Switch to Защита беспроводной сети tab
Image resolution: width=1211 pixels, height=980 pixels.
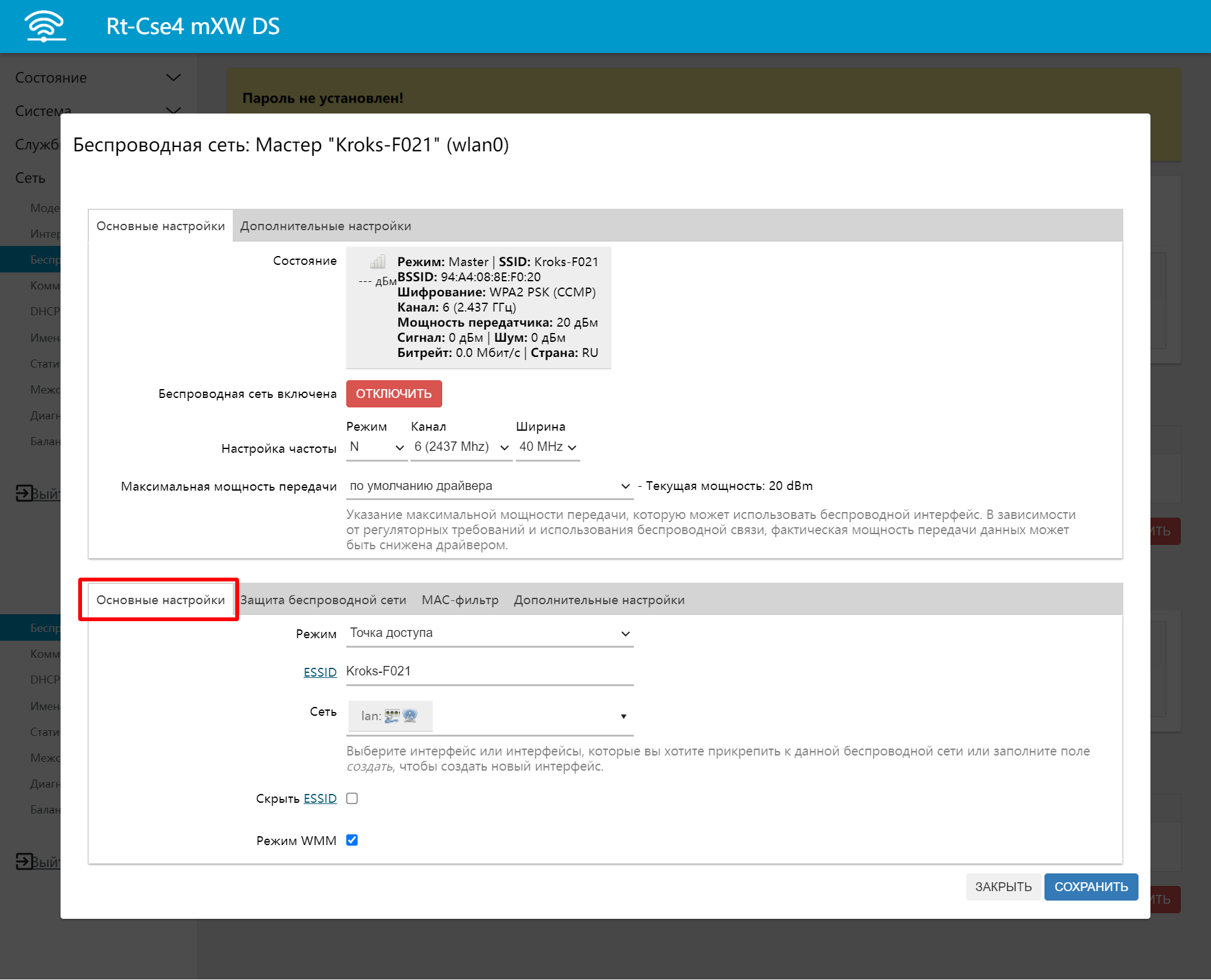[x=323, y=600]
